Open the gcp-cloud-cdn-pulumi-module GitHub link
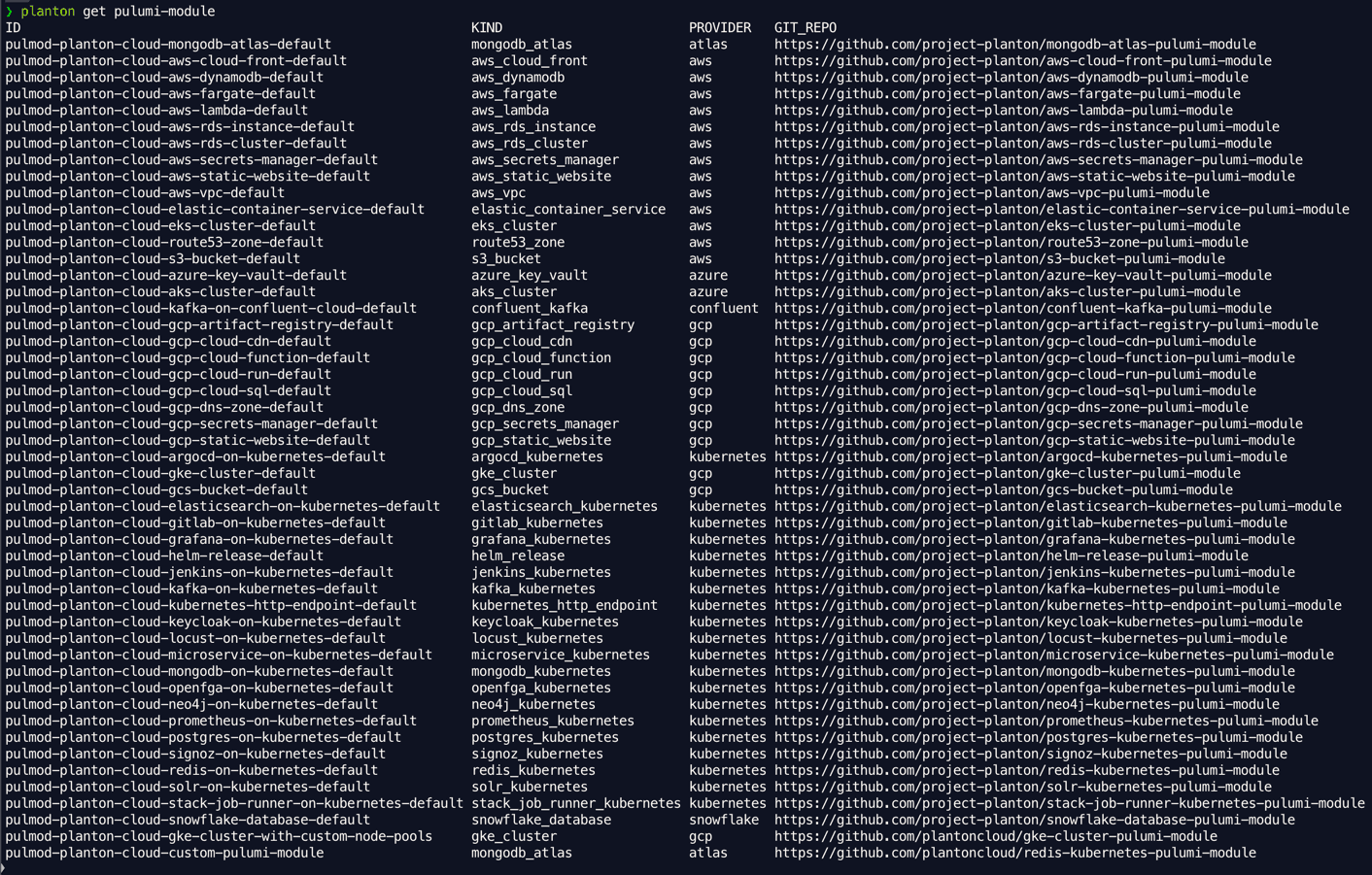 1015,341
